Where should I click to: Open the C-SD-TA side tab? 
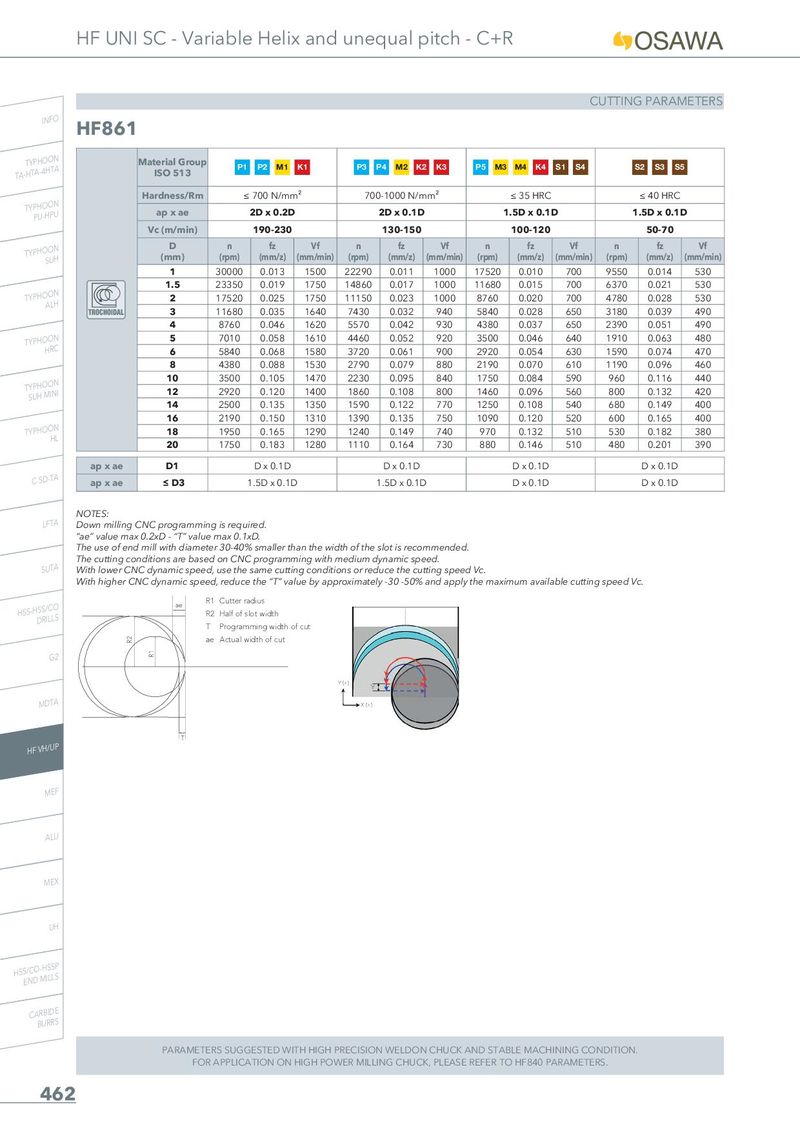tap(32, 482)
